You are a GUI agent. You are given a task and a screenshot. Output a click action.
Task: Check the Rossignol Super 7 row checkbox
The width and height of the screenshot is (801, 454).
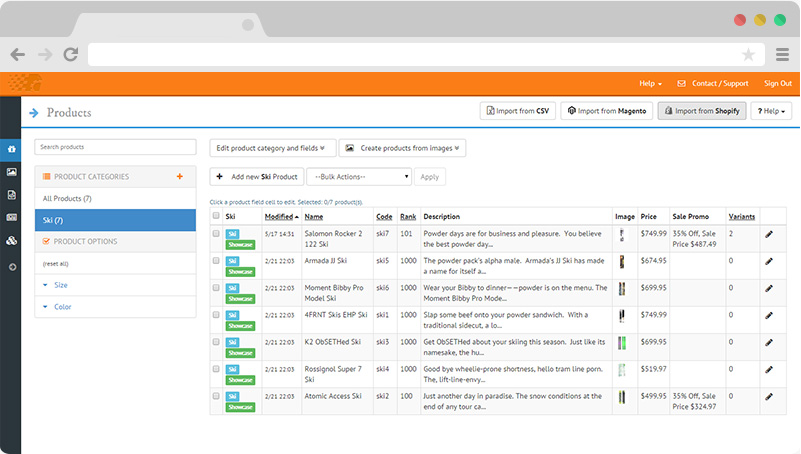[216, 369]
